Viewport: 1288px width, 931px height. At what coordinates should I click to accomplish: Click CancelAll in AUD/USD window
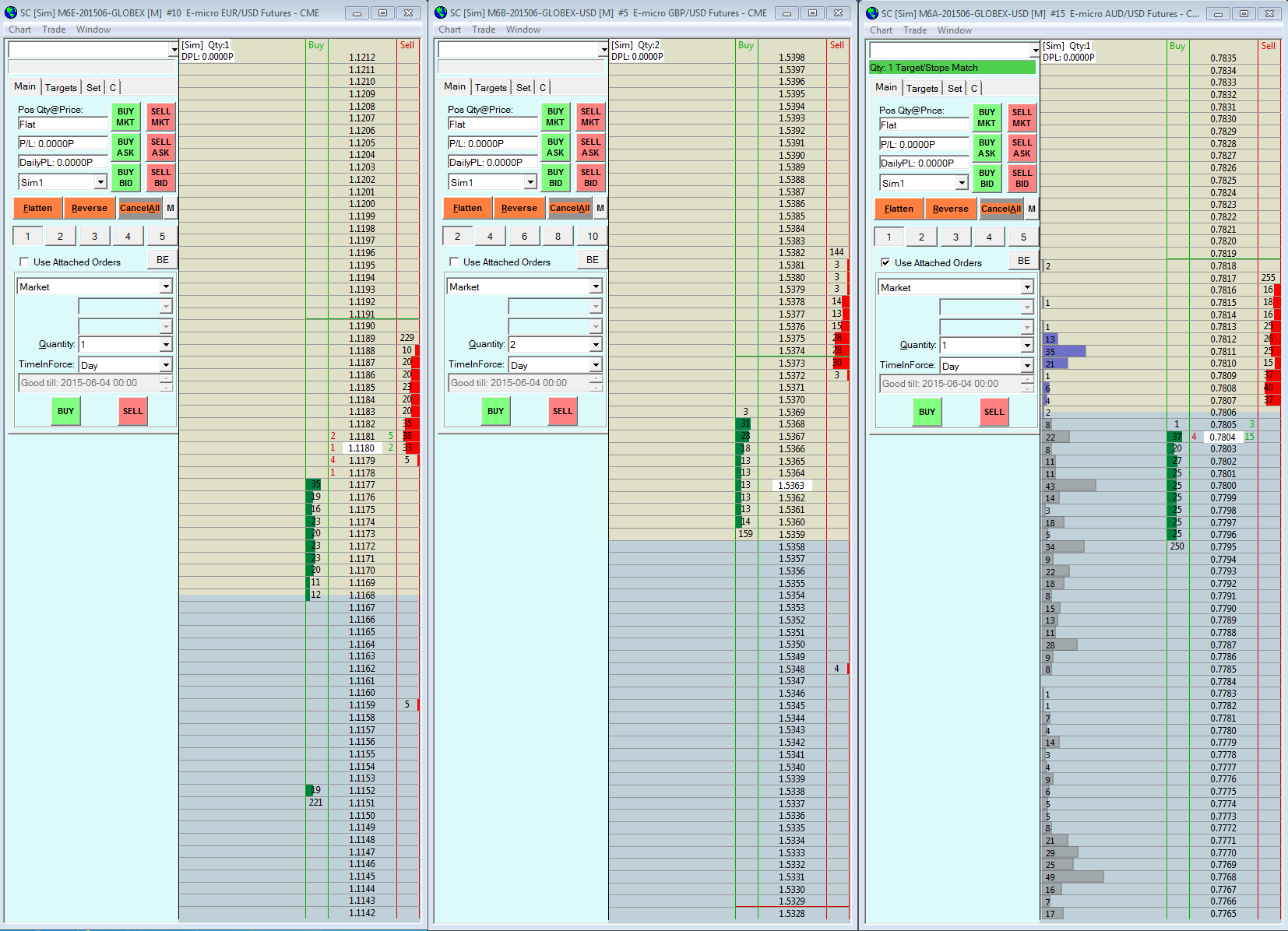[x=1001, y=209]
